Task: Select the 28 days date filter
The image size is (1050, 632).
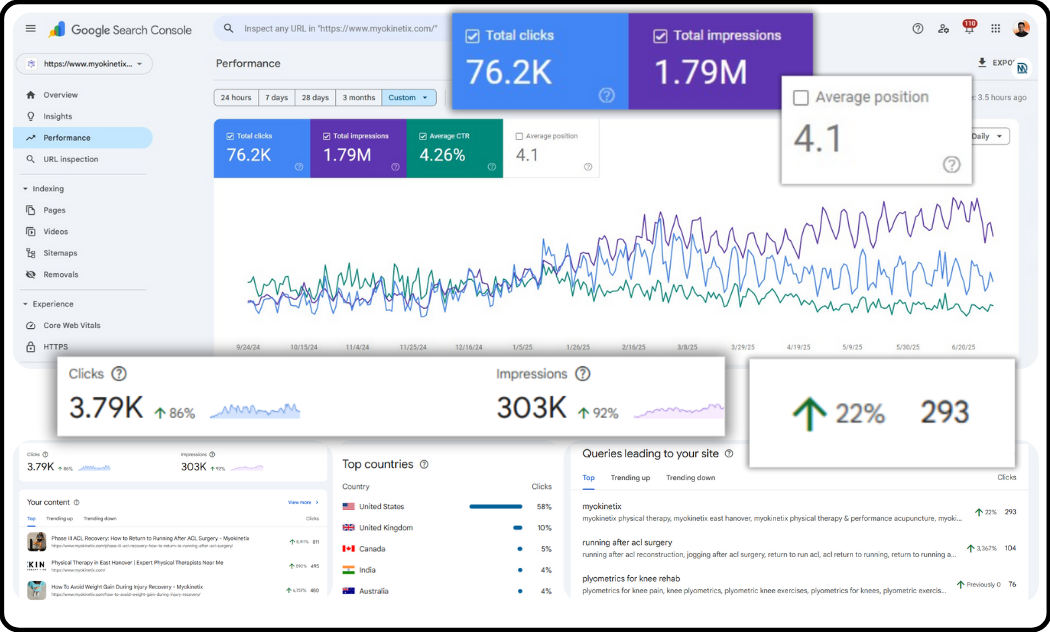Action: coord(313,97)
